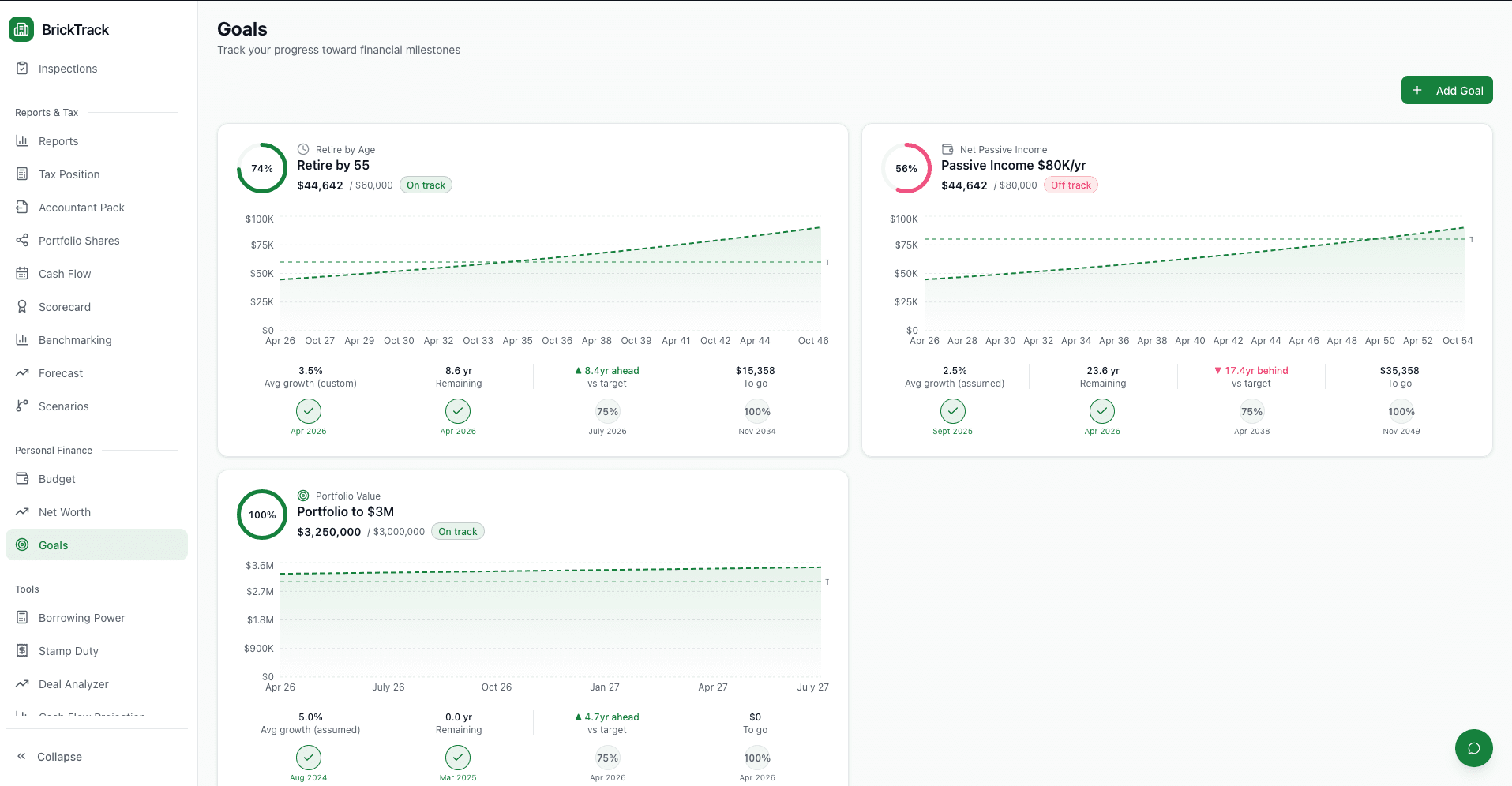This screenshot has width=1512, height=786.
Task: Click the Off track status badge
Action: (1071, 185)
